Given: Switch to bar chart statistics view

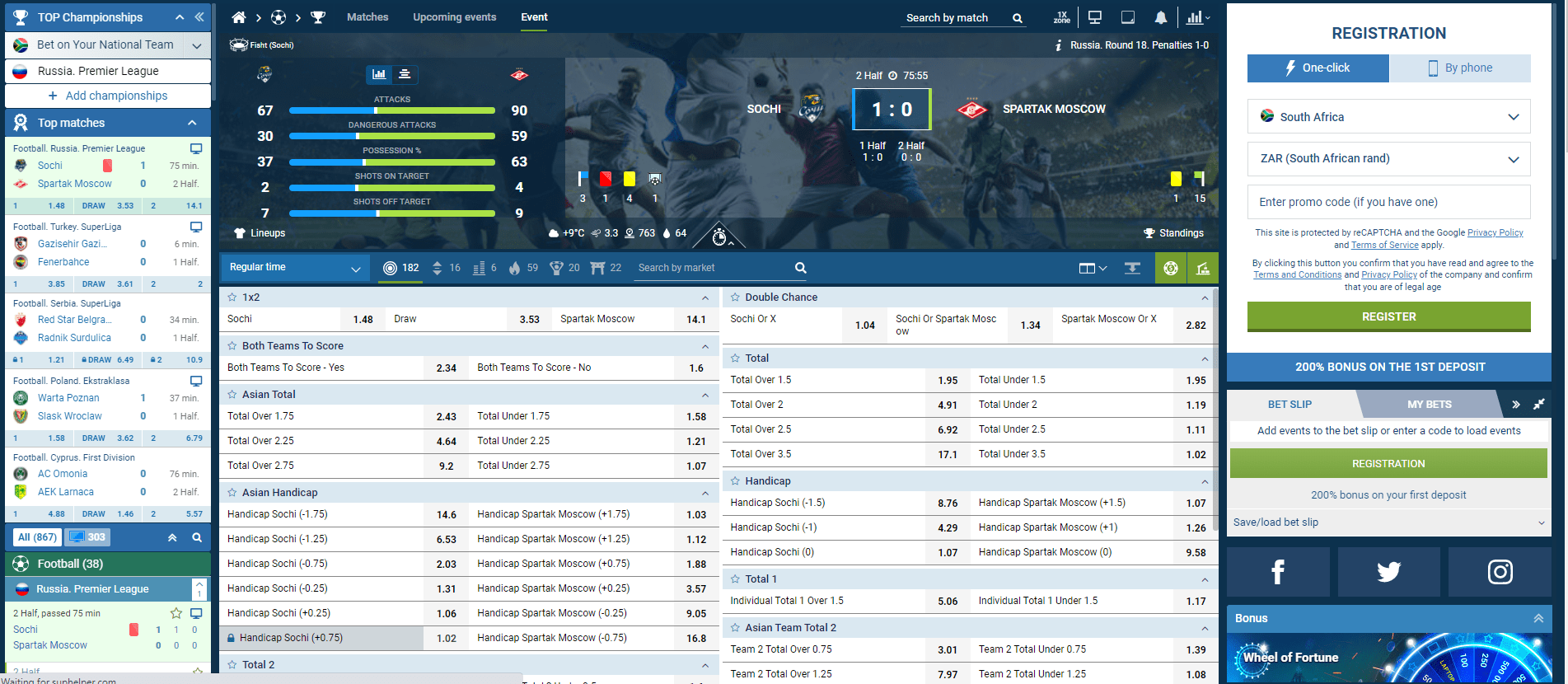Looking at the screenshot, I should [379, 74].
